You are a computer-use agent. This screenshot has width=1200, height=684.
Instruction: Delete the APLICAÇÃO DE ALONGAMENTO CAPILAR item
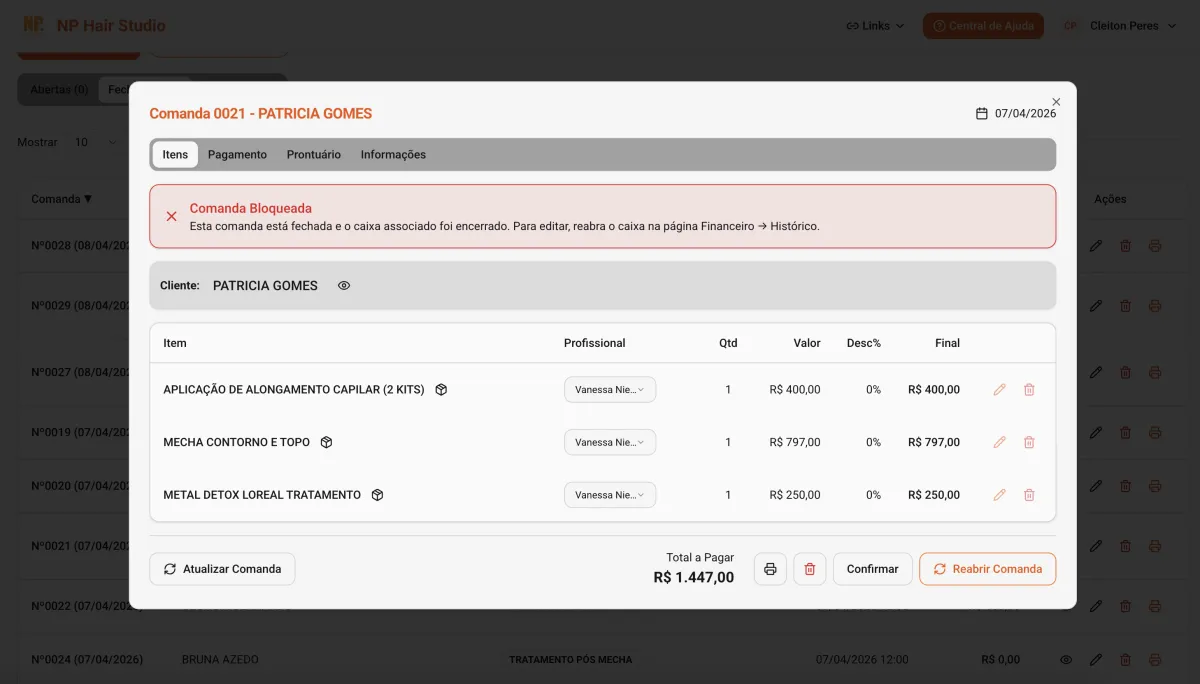1029,389
